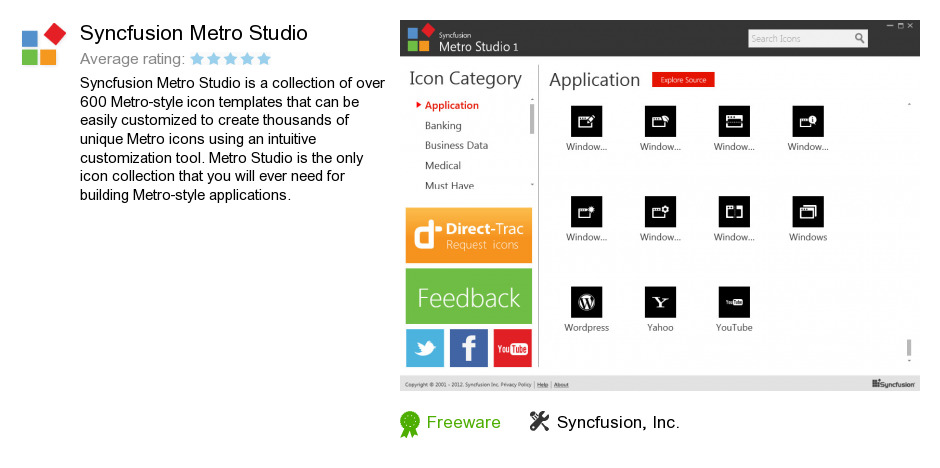Maximize the Metro Studio window
Viewport: 940px width, 468px height.
[900, 26]
